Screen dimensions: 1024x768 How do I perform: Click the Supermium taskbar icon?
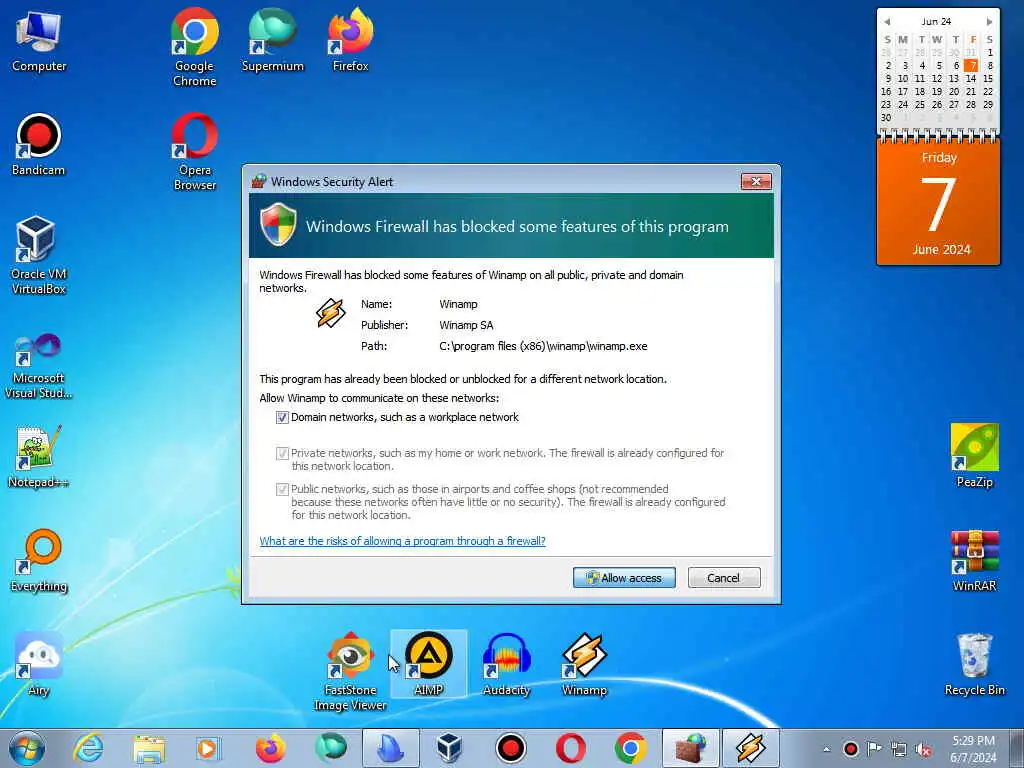[x=330, y=748]
